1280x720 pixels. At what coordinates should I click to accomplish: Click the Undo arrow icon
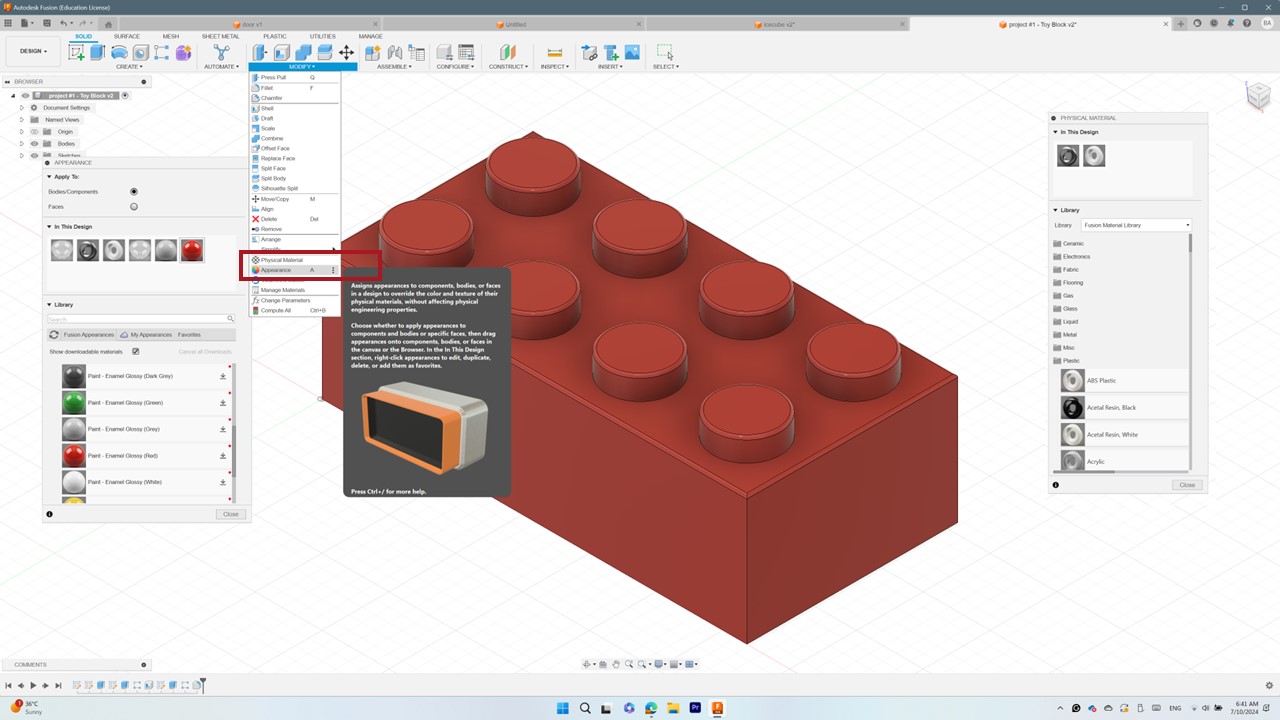tap(65, 23)
